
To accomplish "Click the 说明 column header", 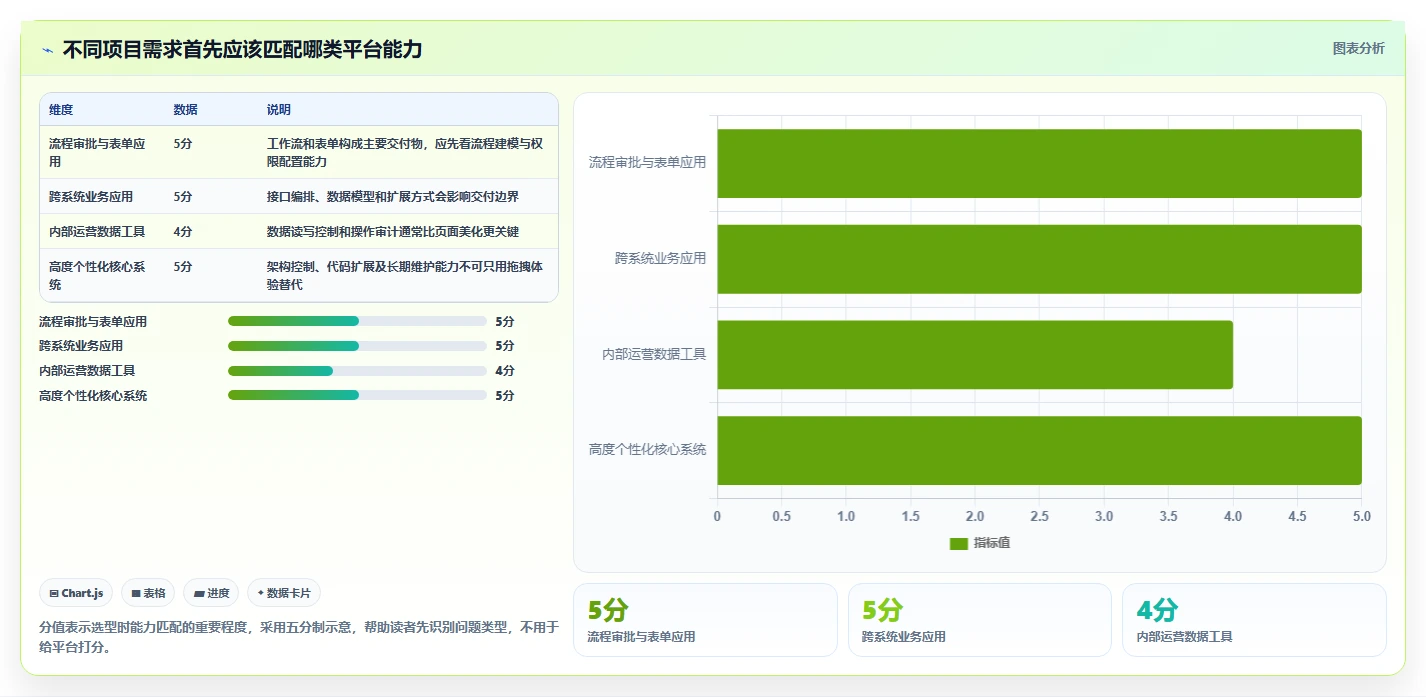I will [x=279, y=110].
